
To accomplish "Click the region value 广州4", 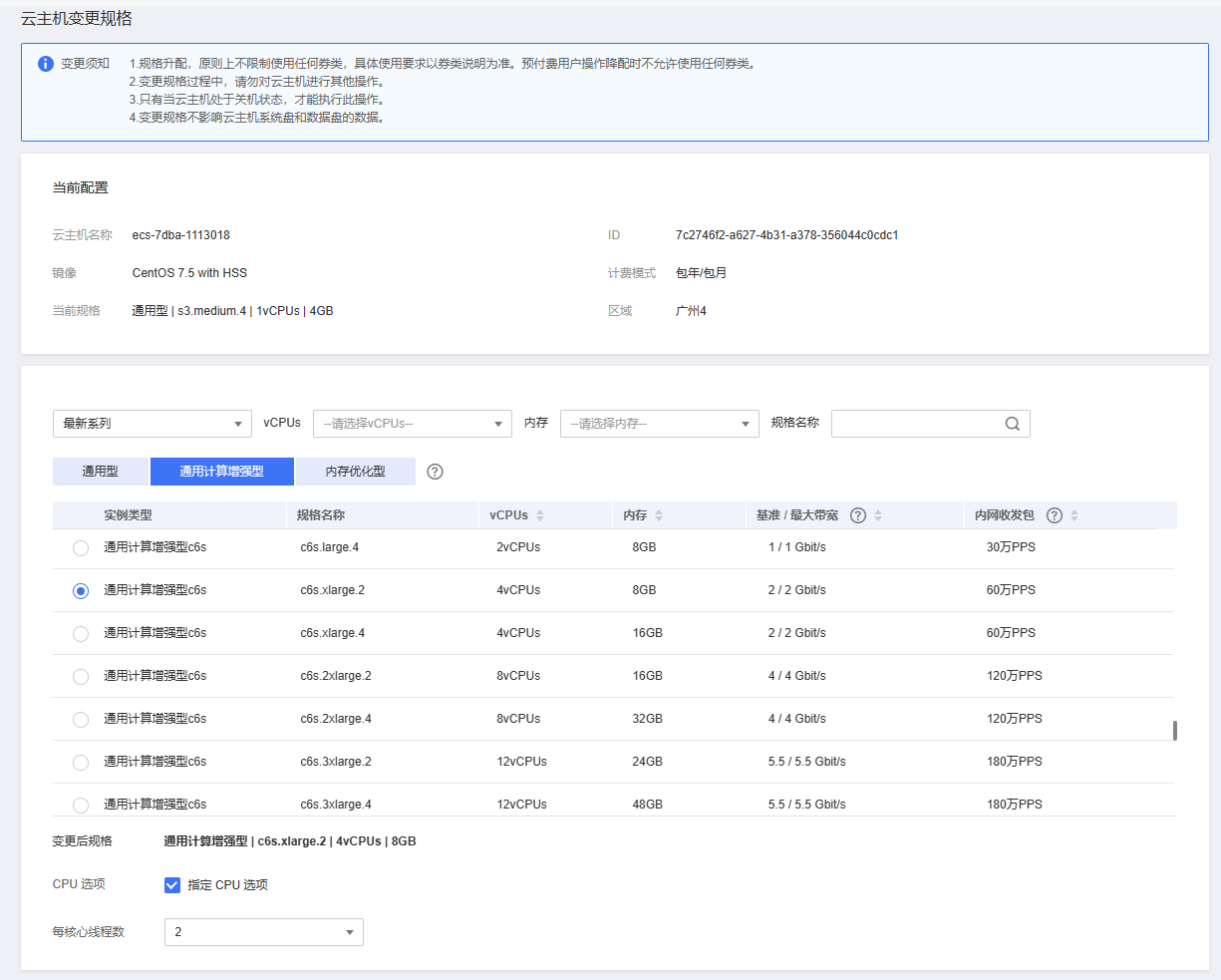I will 691,311.
